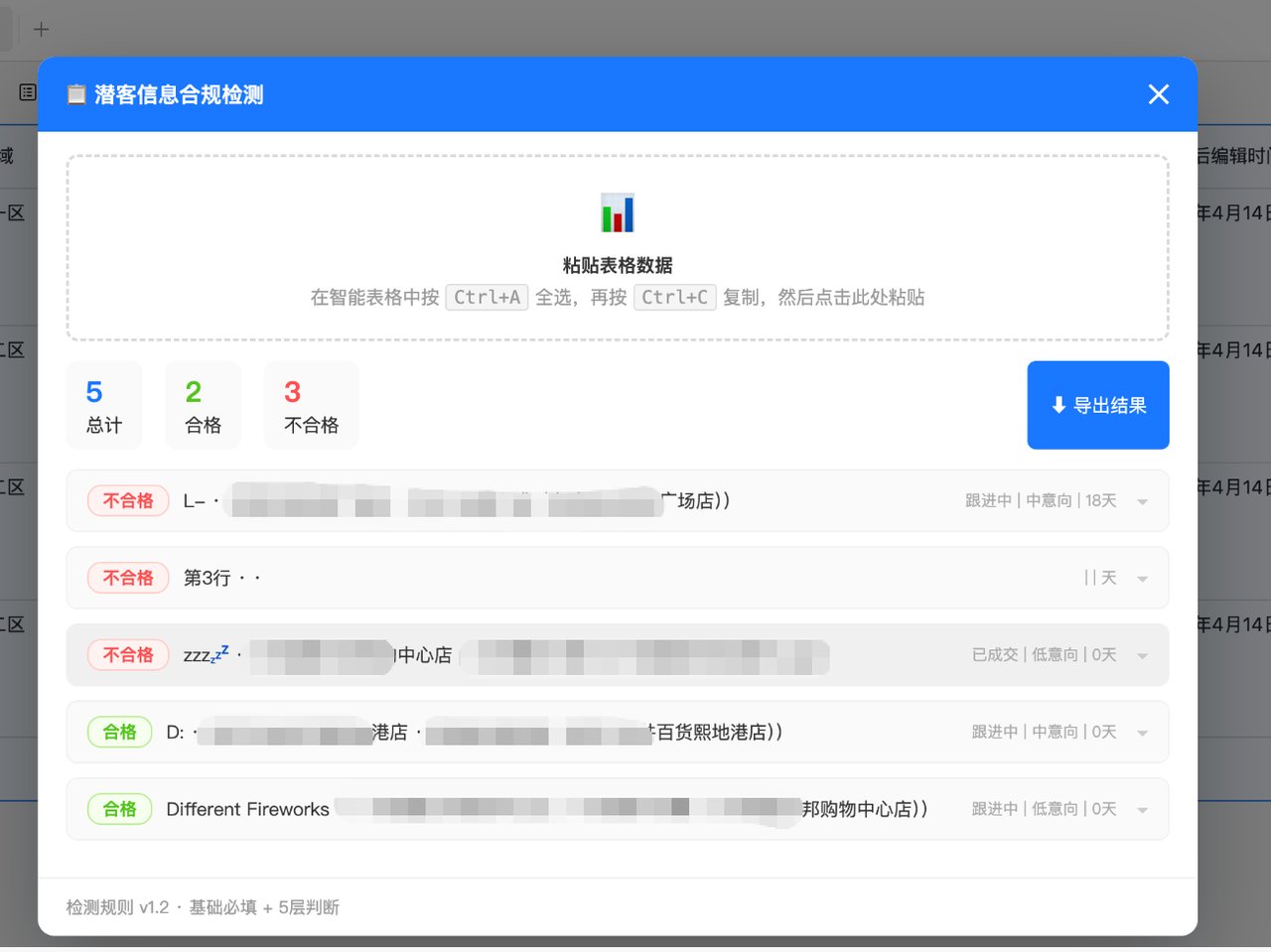
Task: Click the 导出结果 button
Action: pos(1098,405)
